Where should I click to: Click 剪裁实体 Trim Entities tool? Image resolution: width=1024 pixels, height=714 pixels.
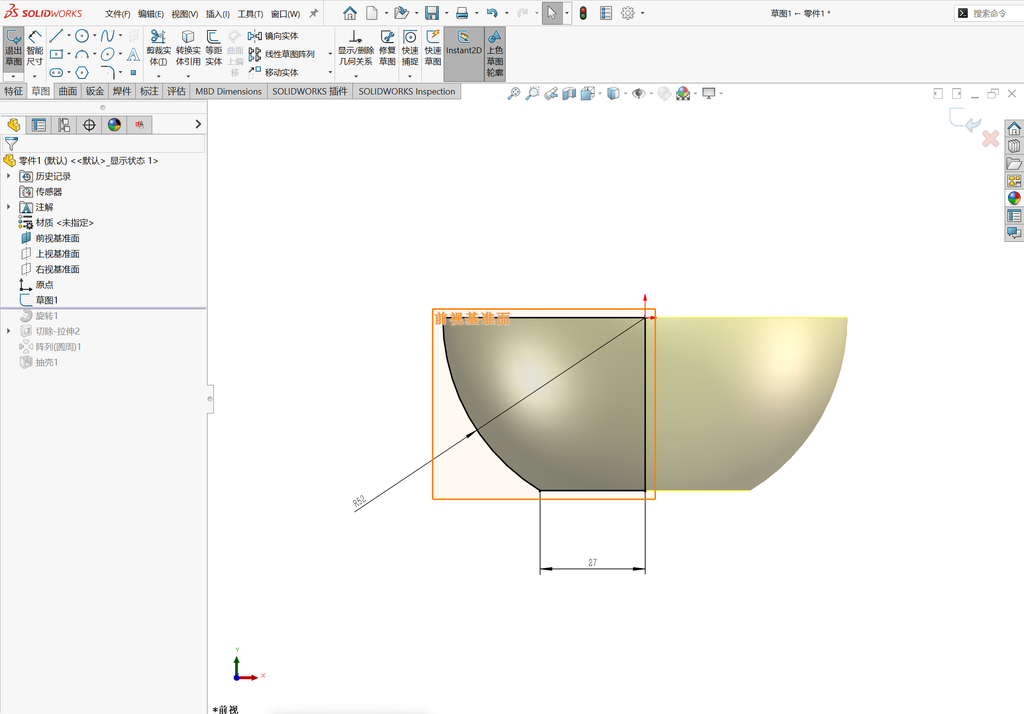pyautogui.click(x=158, y=48)
